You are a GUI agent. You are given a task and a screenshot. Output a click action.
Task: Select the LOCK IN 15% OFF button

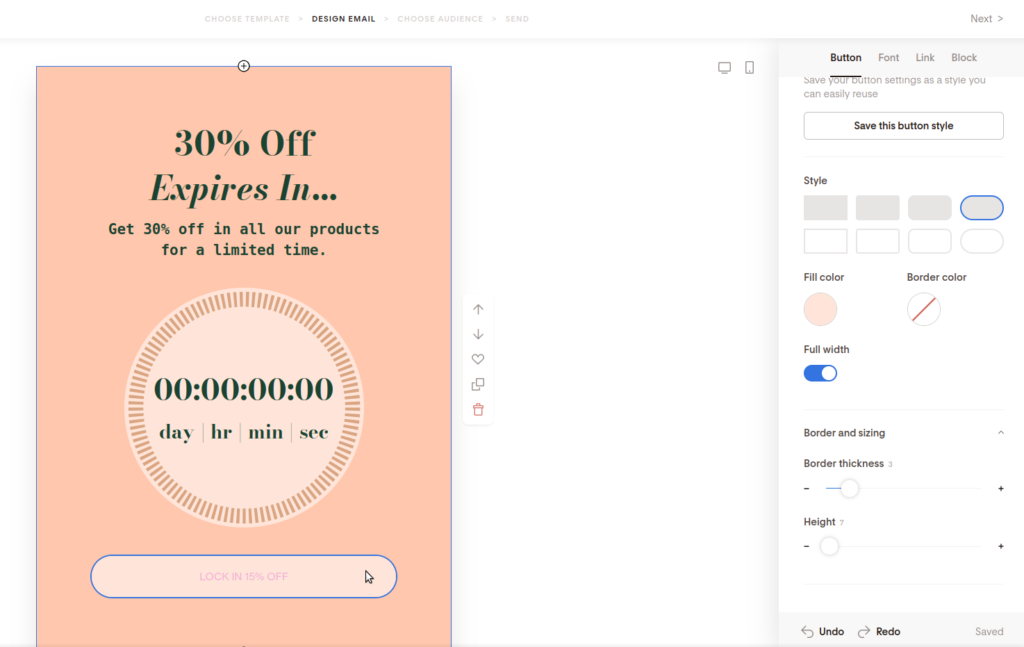244,576
